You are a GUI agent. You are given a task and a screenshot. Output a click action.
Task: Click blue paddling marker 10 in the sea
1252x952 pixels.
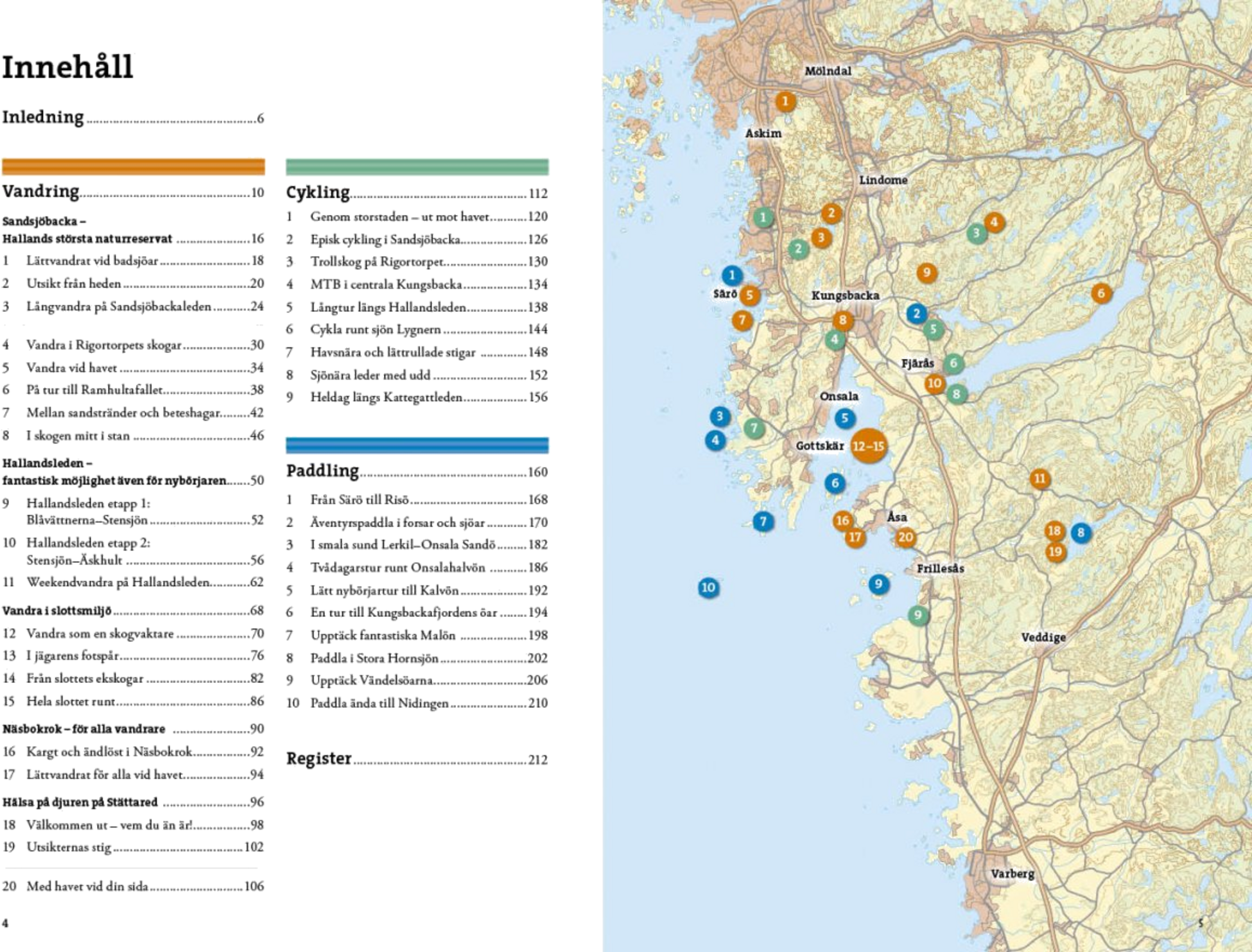click(708, 587)
